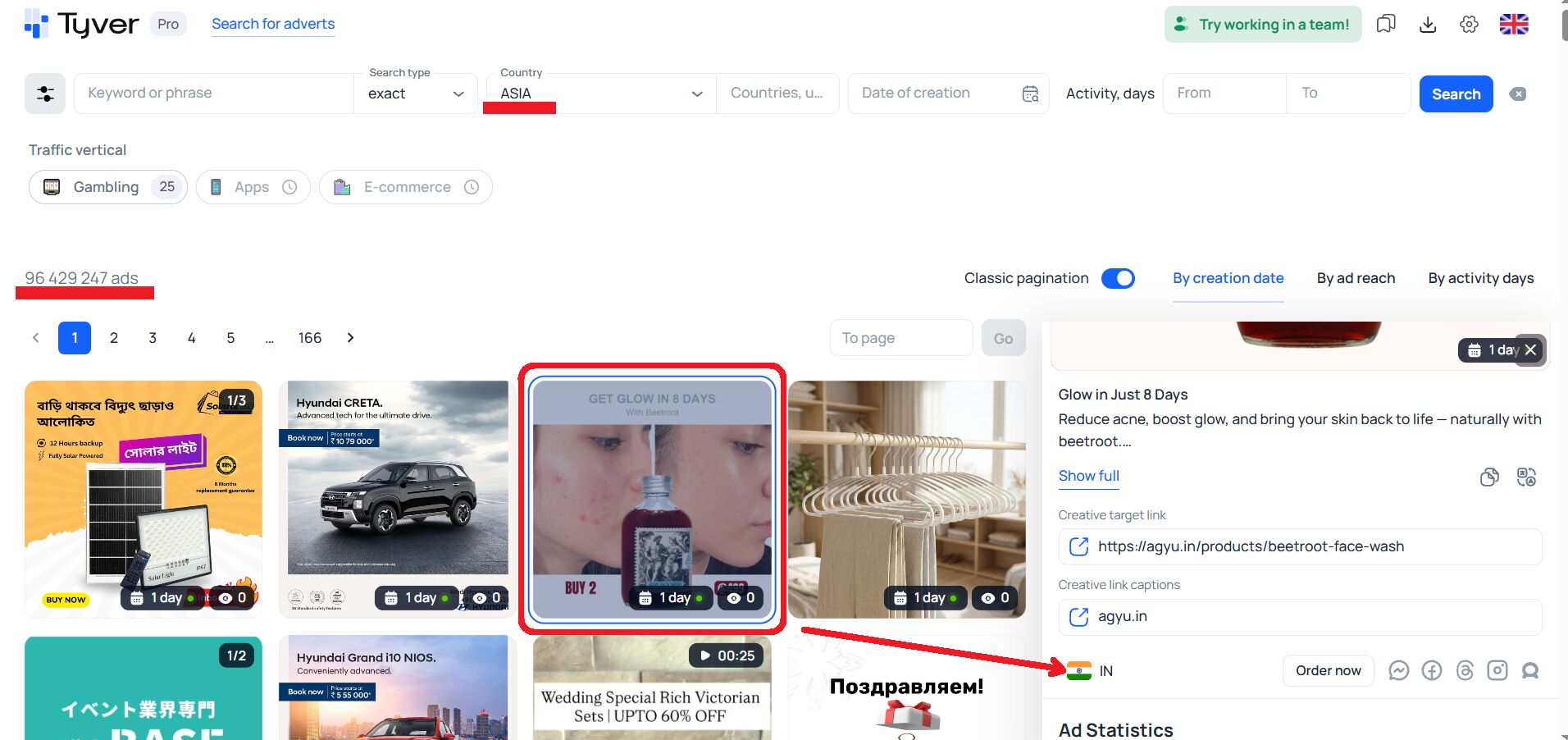Image resolution: width=1568 pixels, height=740 pixels.
Task: Click the Pro plan badge
Action: tap(168, 24)
